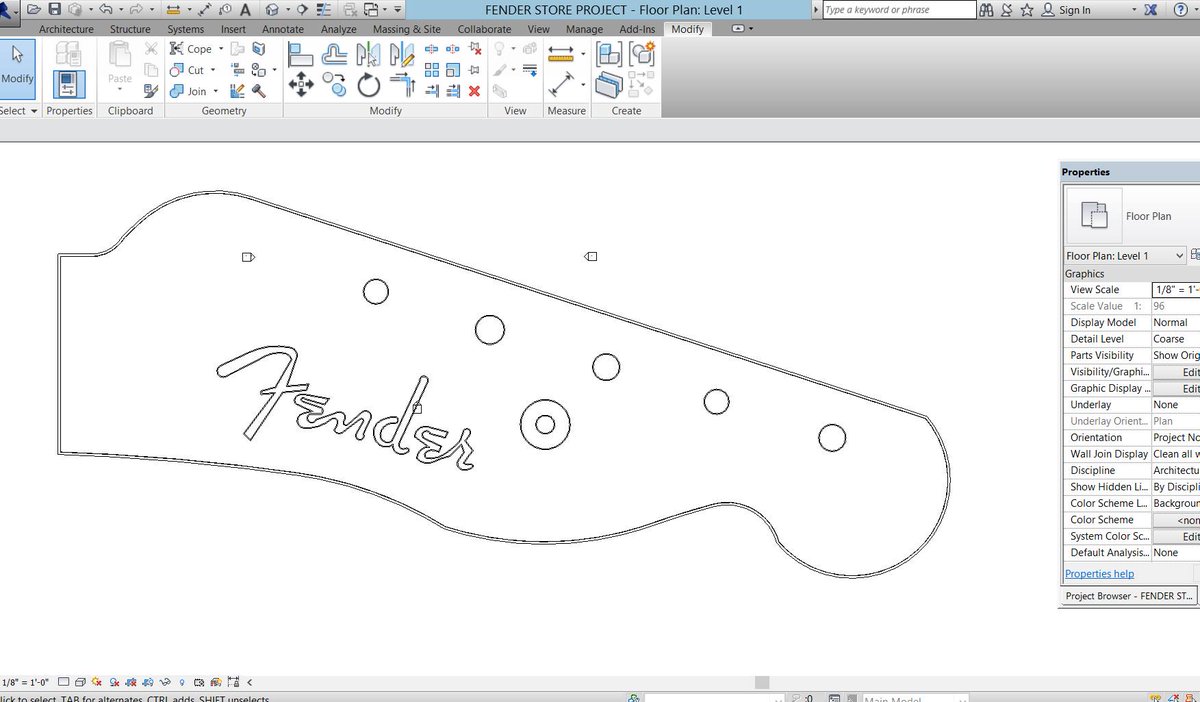Click the Sign In link

1075,10
